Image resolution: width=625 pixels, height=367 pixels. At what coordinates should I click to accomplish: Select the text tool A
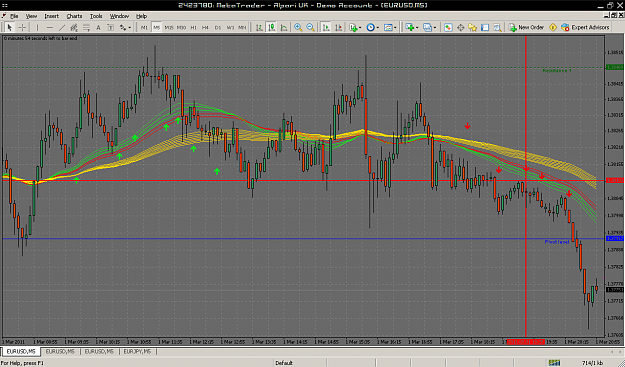(x=98, y=27)
